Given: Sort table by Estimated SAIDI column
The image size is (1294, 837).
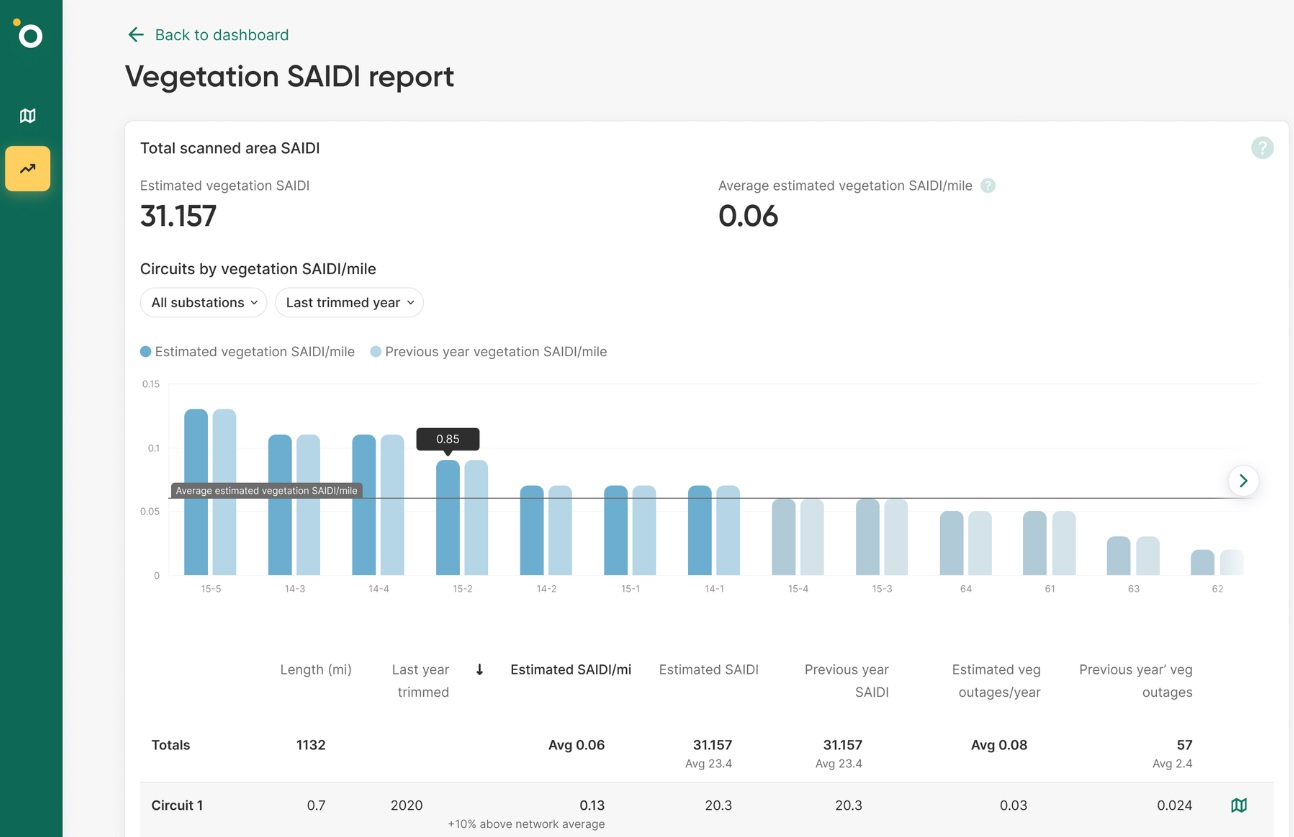Looking at the screenshot, I should point(708,670).
